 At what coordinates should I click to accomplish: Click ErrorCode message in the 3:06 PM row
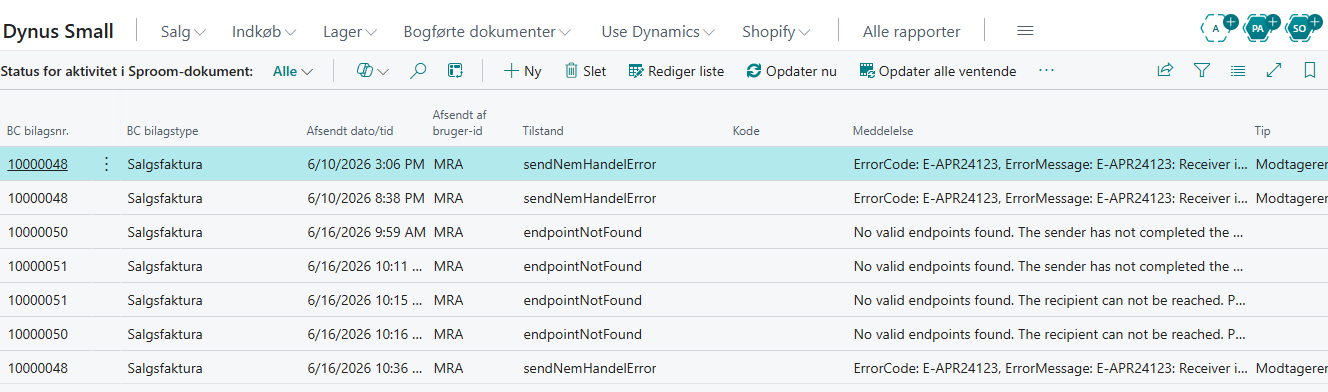[x=1049, y=164]
